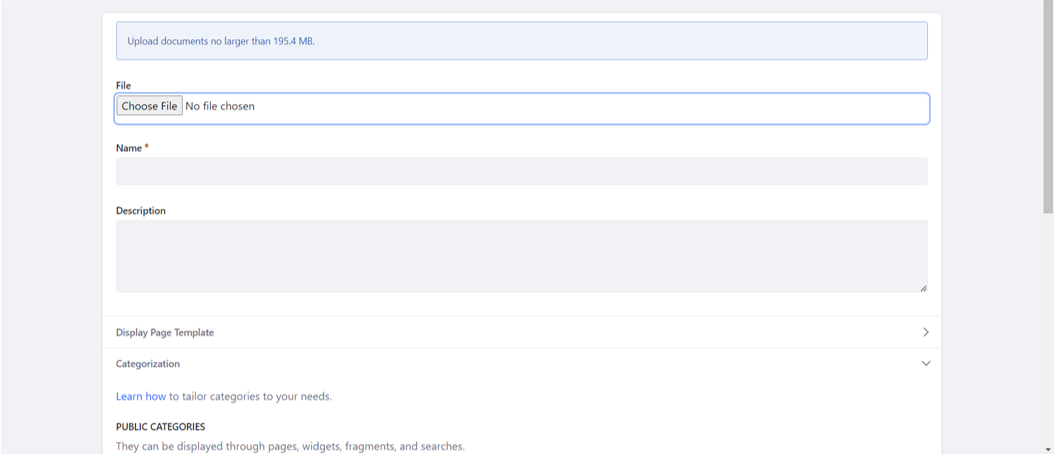This screenshot has height=456, width=1057.
Task: Click the red required asterisk beside Name
Action: point(146,146)
